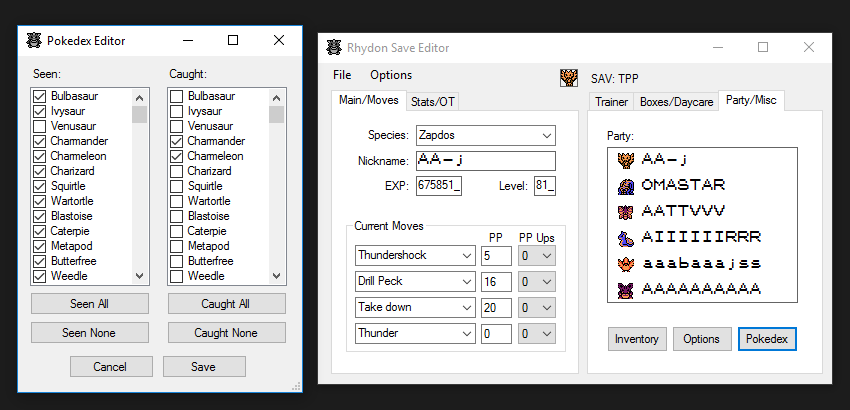Toggle Weedle in the Seen list

click(40, 276)
